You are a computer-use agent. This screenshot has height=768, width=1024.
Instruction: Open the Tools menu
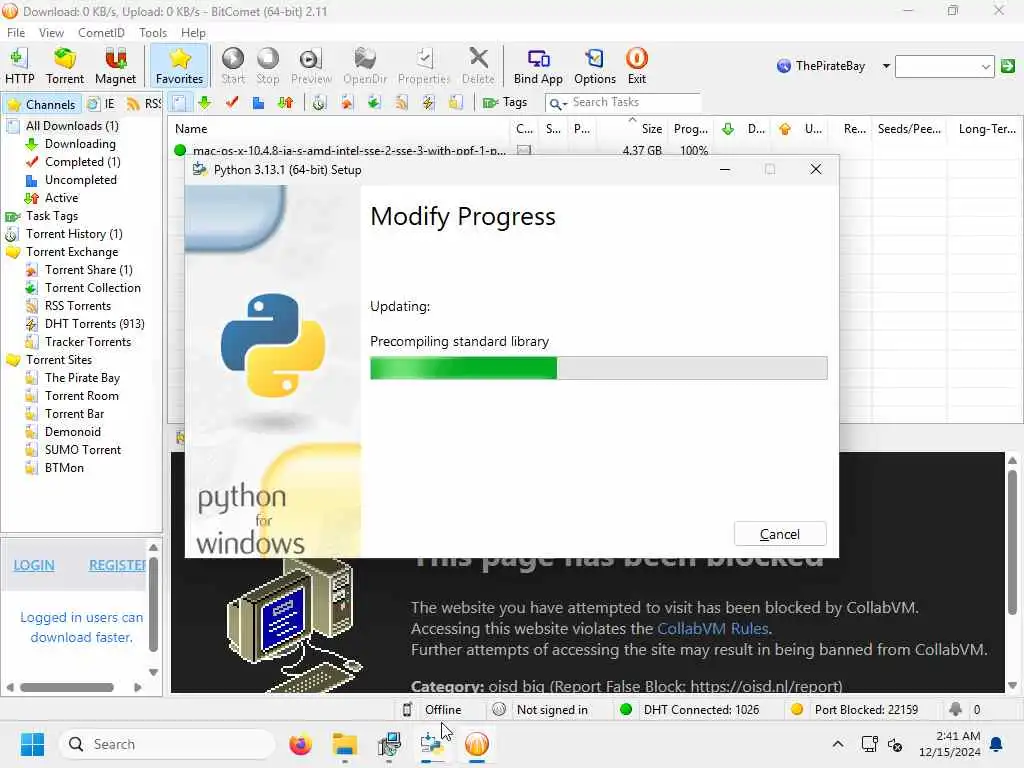[x=153, y=33]
